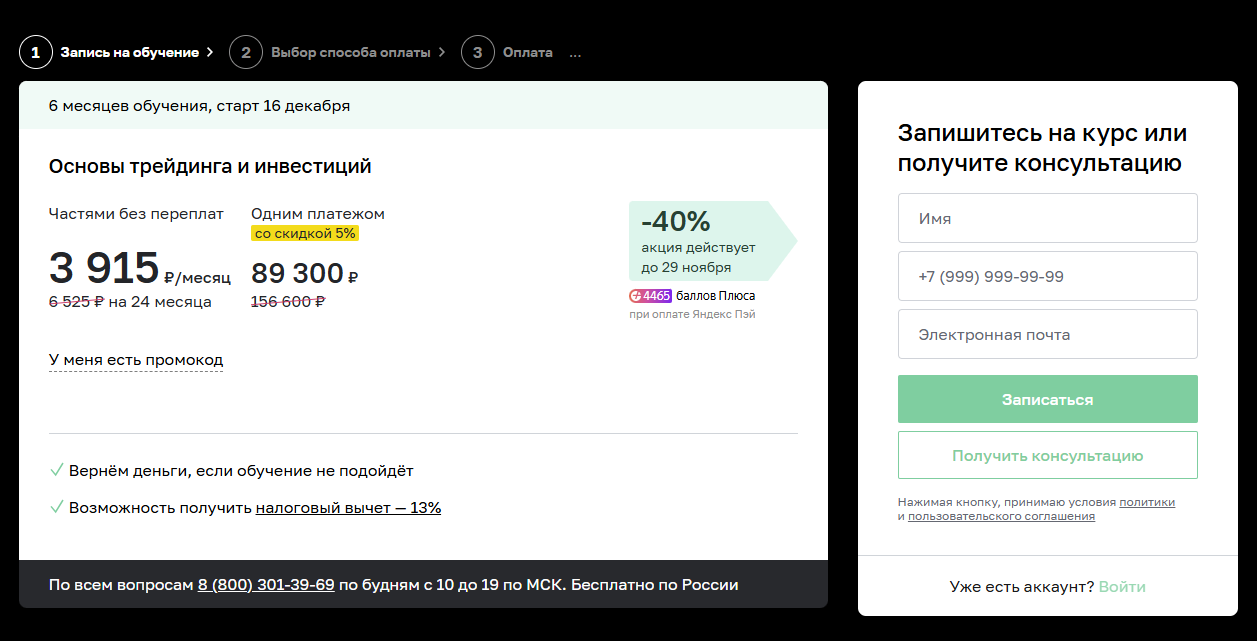Click the step 2 circle icon
This screenshot has width=1257, height=641.
(x=246, y=52)
